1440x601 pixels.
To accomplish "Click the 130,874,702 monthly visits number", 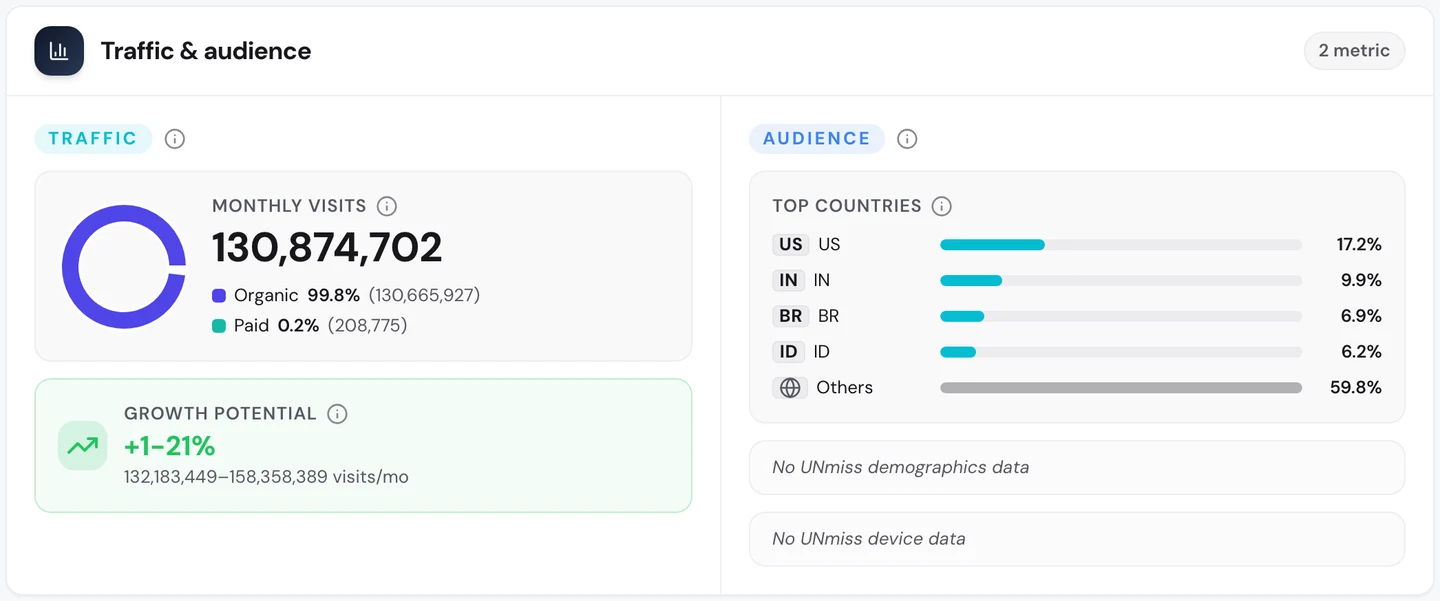I will pyautogui.click(x=327, y=248).
